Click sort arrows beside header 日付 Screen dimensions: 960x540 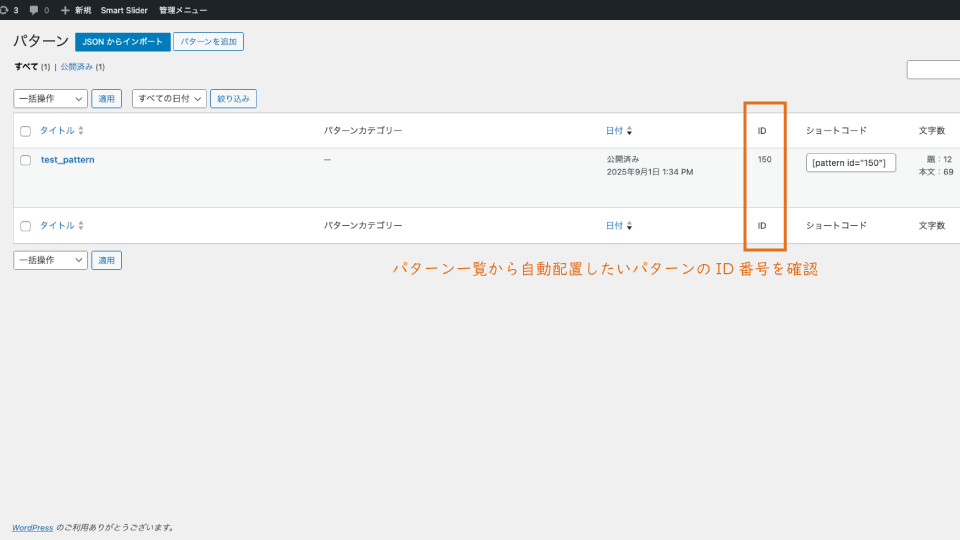[x=629, y=131]
